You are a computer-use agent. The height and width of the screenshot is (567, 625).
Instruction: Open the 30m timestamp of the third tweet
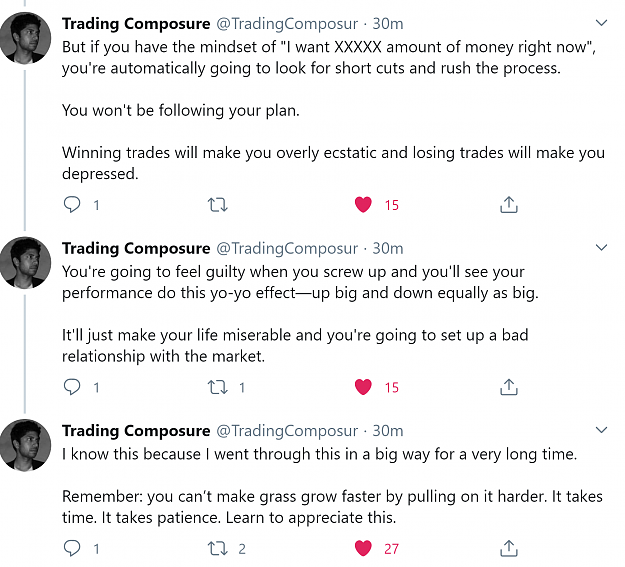pos(388,431)
